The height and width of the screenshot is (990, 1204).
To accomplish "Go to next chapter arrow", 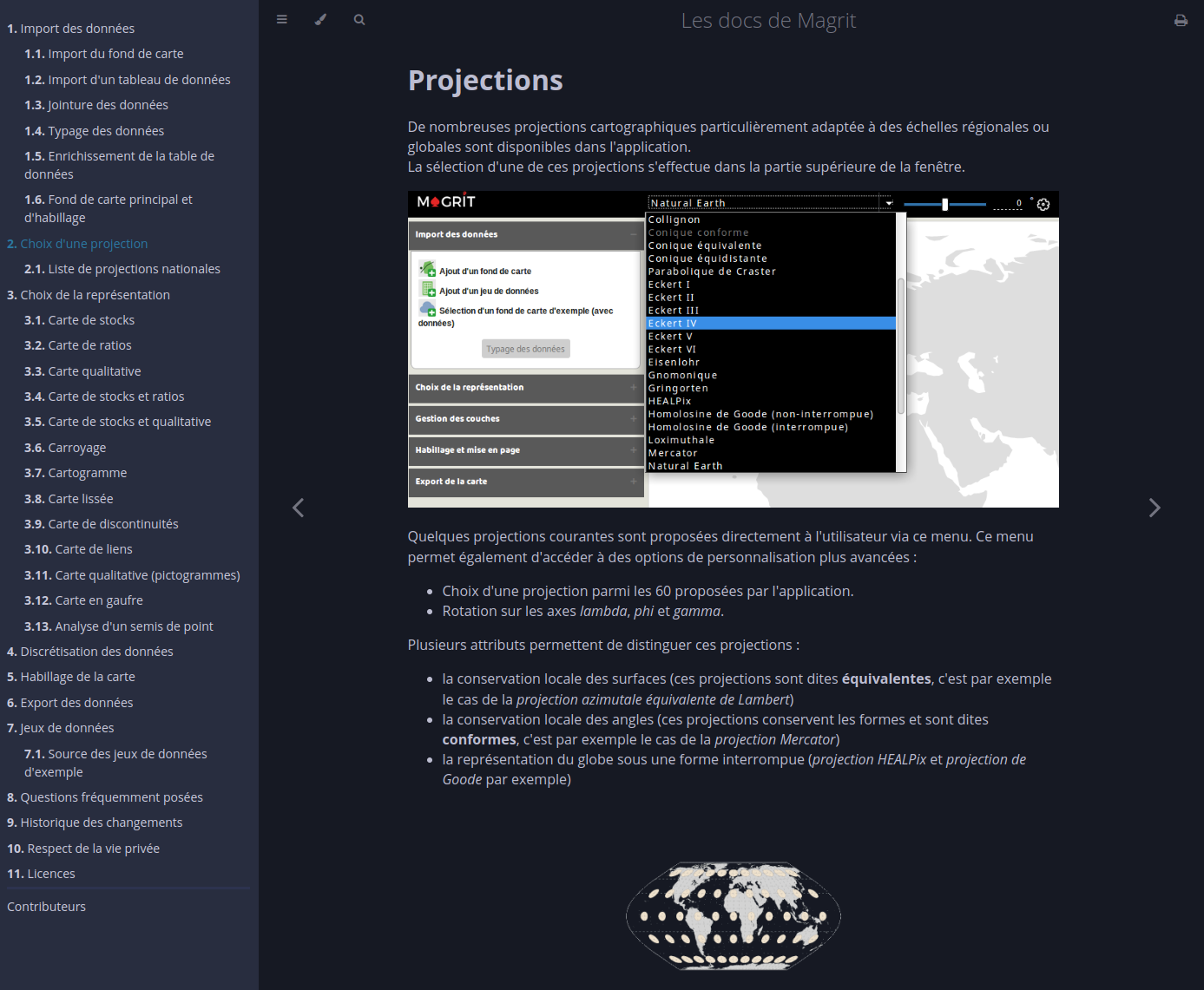I will click(x=1154, y=508).
